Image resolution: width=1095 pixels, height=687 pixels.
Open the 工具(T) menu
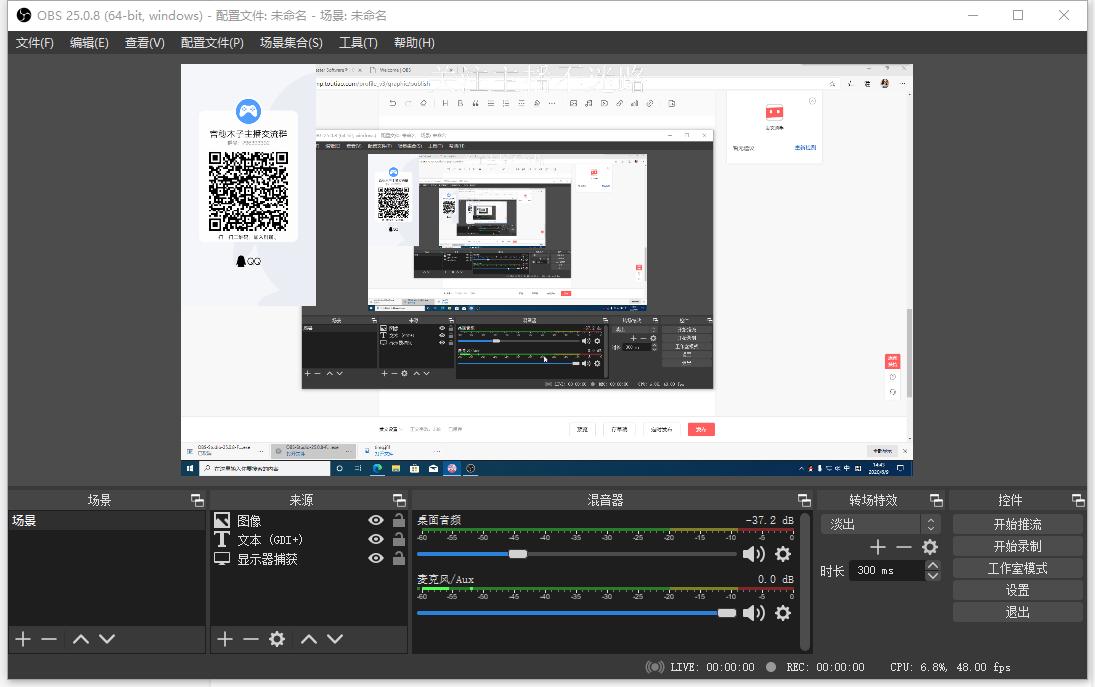click(358, 42)
